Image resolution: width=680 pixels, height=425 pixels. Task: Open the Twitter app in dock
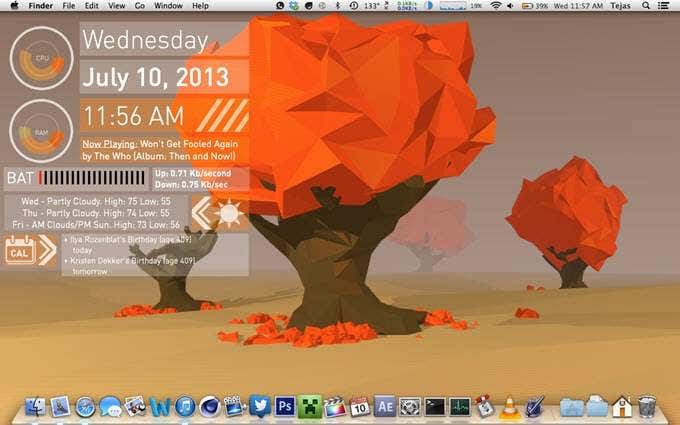click(260, 406)
